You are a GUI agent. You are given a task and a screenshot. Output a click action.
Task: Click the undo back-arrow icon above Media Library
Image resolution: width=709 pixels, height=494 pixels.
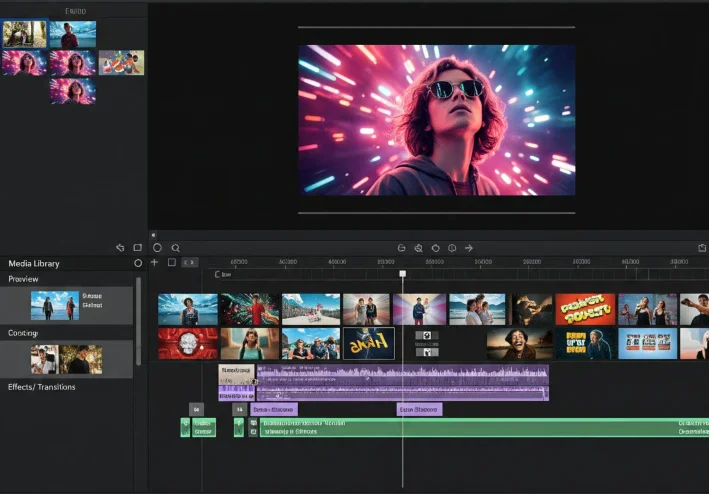tap(120, 248)
